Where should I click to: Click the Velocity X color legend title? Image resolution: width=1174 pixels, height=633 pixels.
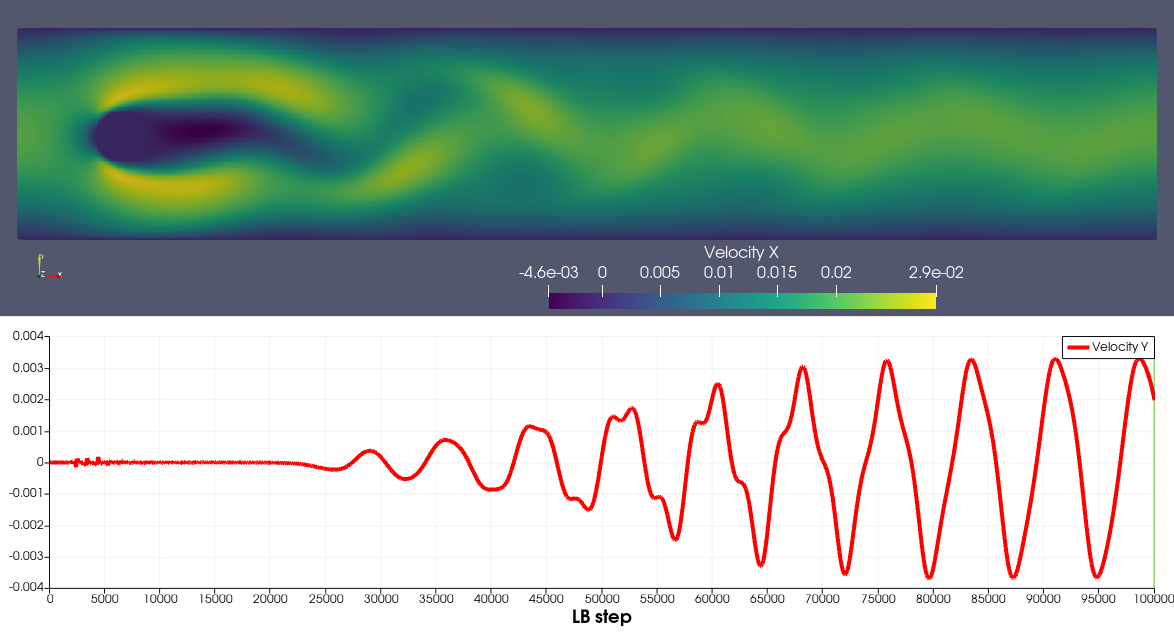[x=741, y=252]
